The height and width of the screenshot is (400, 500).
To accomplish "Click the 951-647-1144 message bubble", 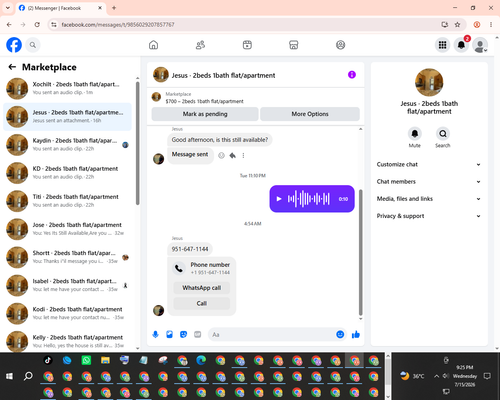I will click(190, 249).
